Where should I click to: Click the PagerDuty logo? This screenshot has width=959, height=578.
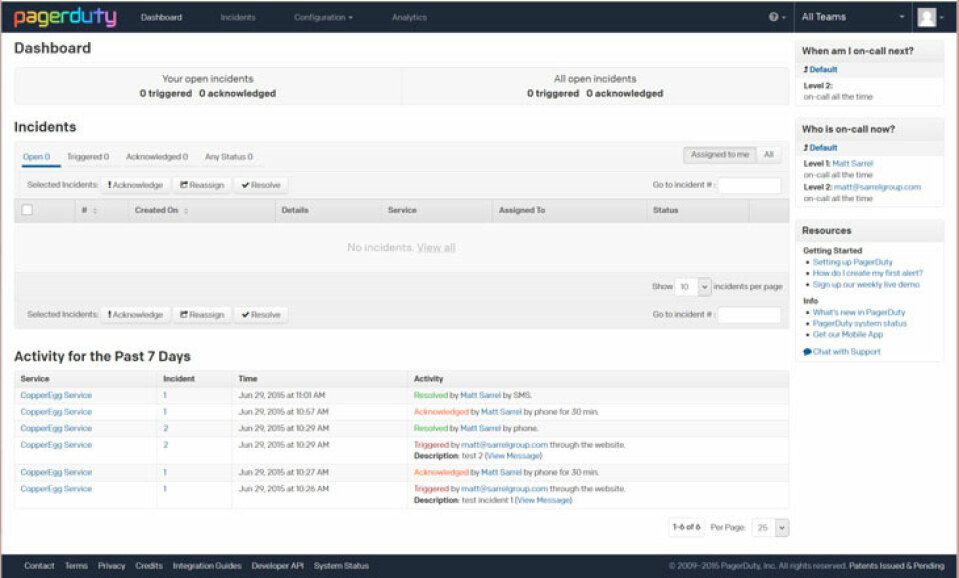[65, 17]
